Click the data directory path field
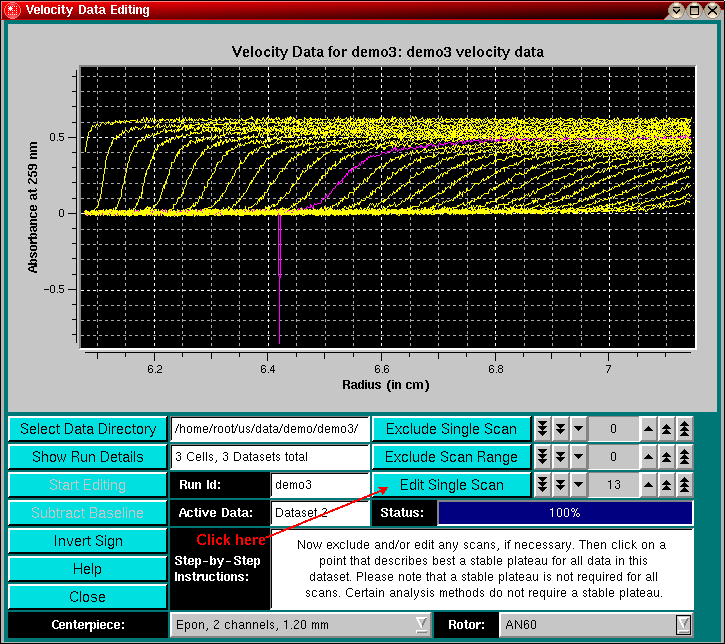Viewport: 725px width, 644px height. pos(270,429)
